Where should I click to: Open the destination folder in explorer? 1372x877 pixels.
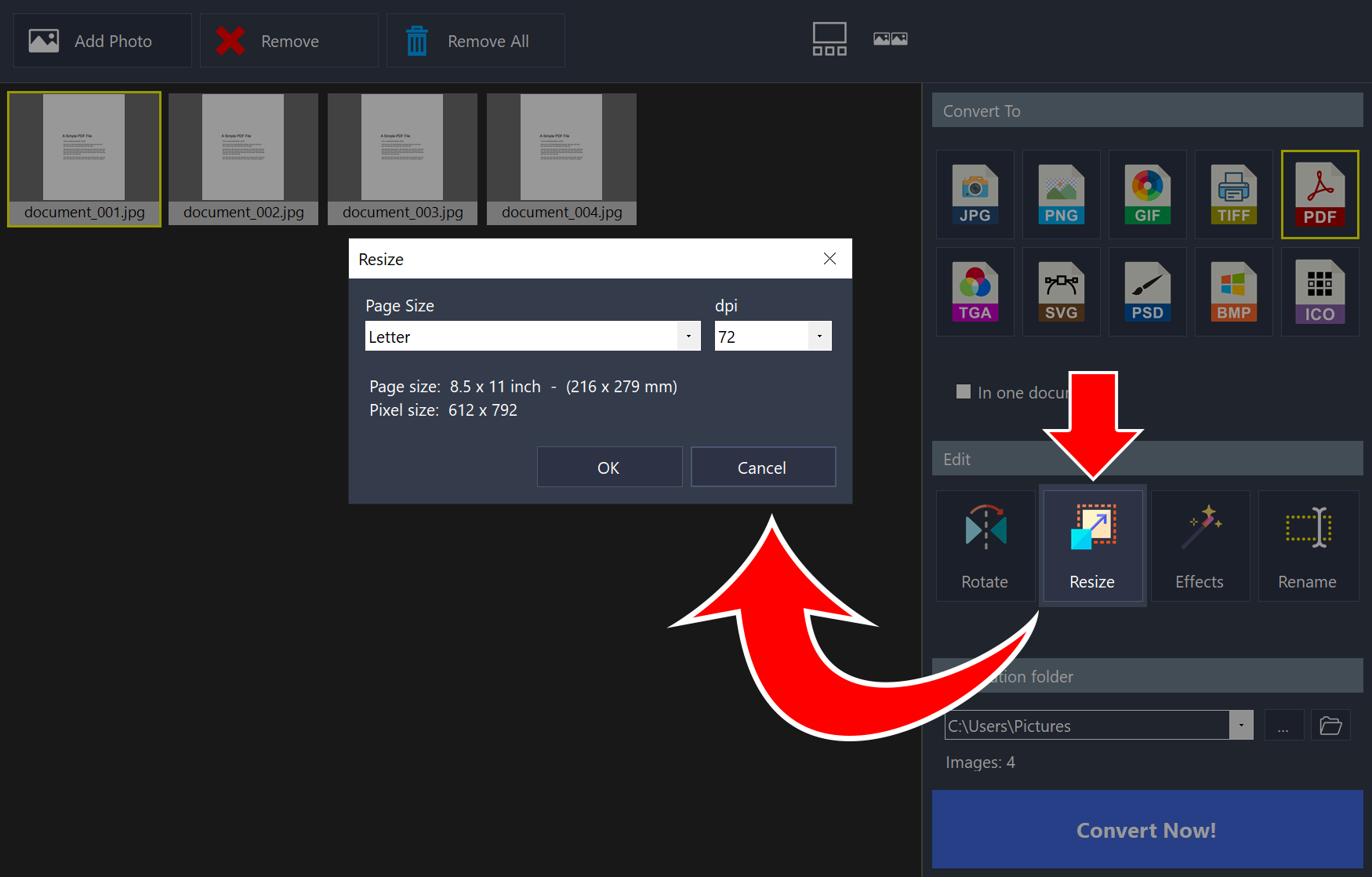pyautogui.click(x=1330, y=726)
